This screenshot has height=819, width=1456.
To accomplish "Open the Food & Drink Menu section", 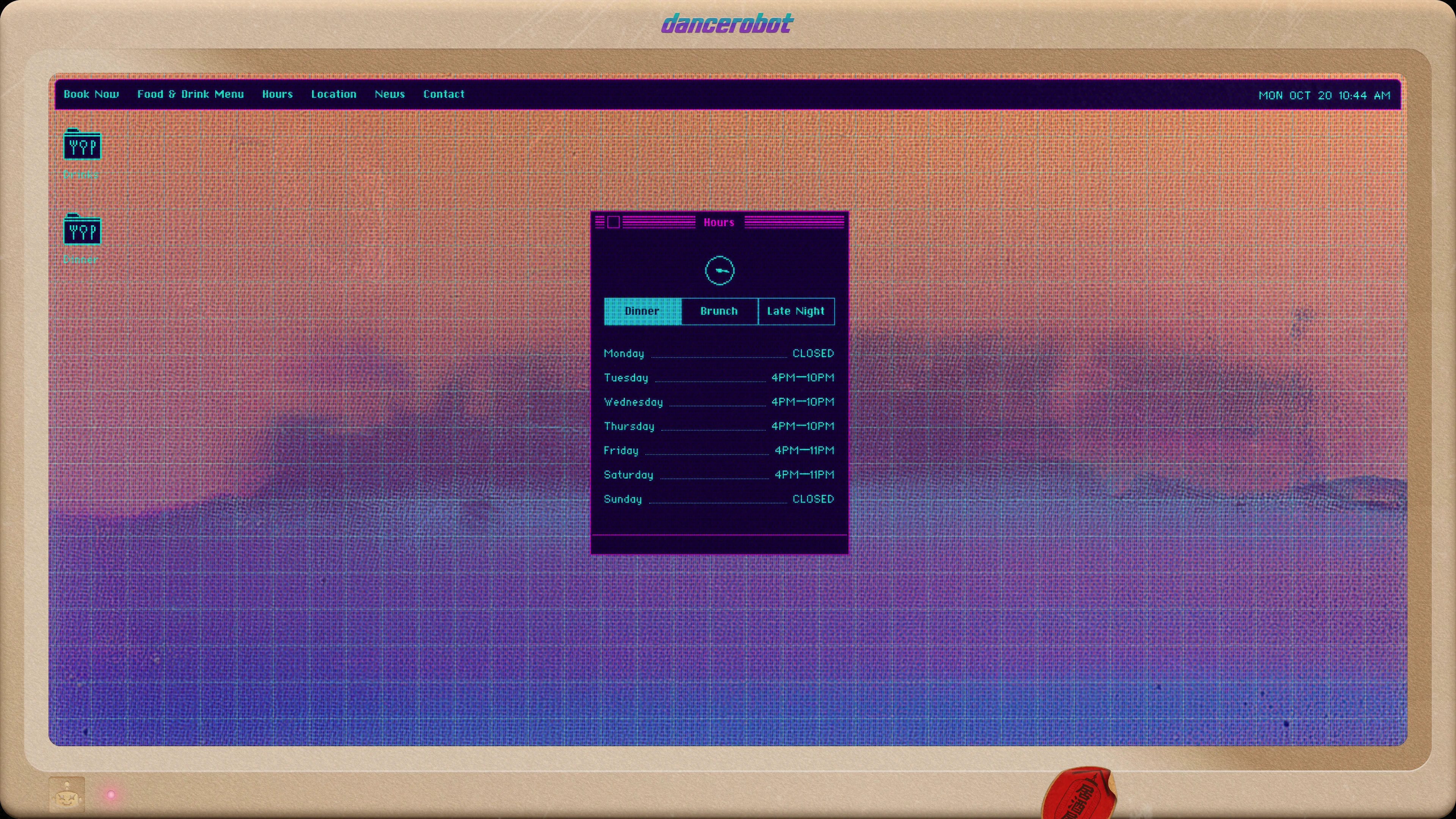I will [x=190, y=94].
